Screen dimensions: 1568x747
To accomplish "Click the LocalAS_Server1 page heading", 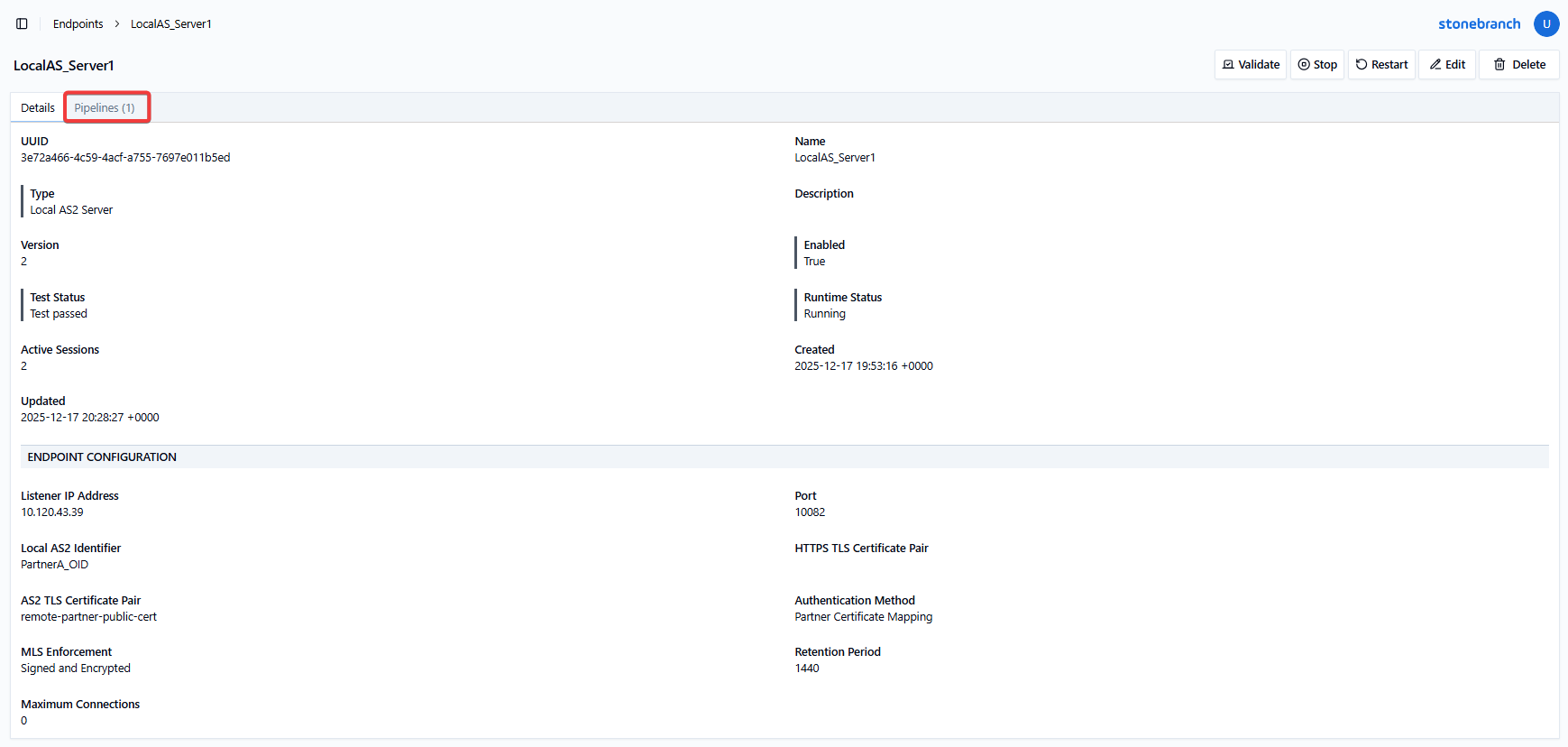I will pos(63,66).
